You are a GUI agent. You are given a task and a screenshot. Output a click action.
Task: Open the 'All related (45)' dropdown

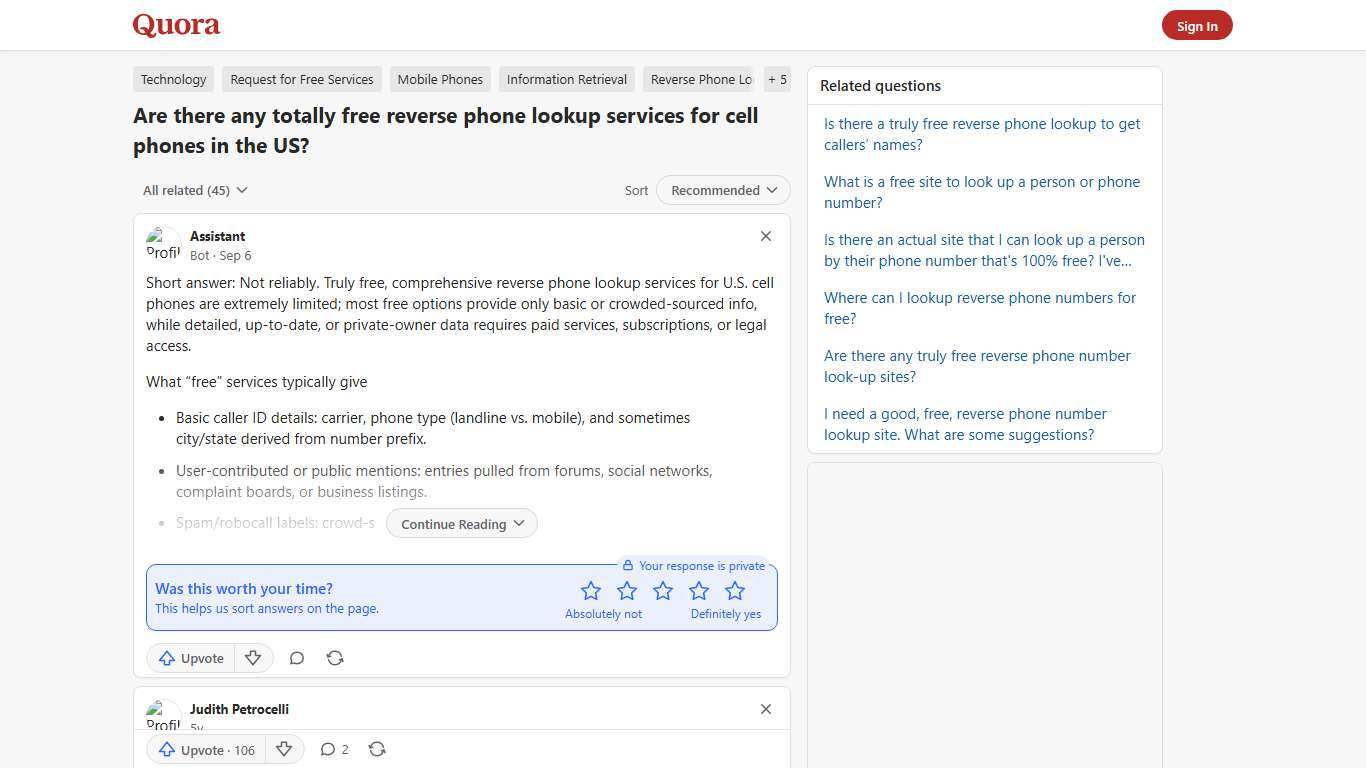195,190
